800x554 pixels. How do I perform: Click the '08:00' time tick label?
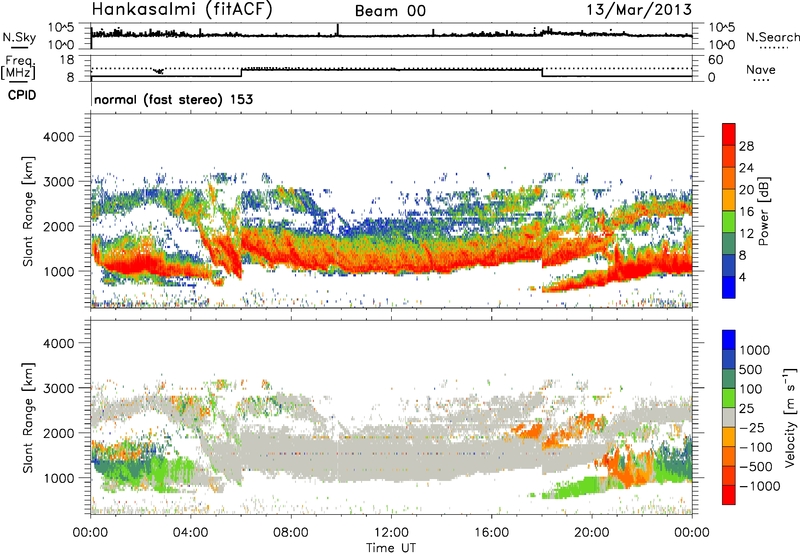coord(291,533)
